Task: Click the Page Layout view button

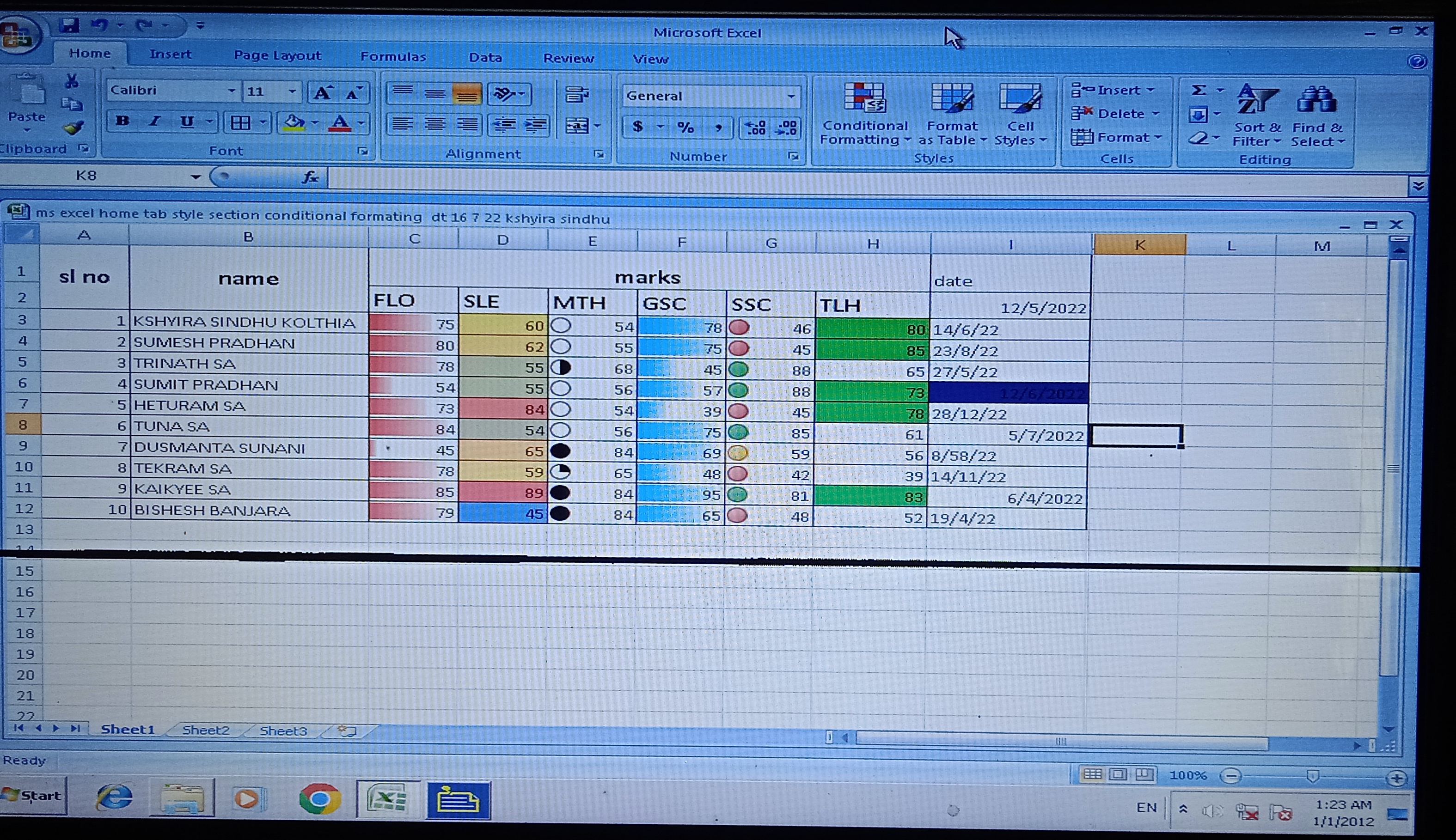Action: click(1118, 775)
